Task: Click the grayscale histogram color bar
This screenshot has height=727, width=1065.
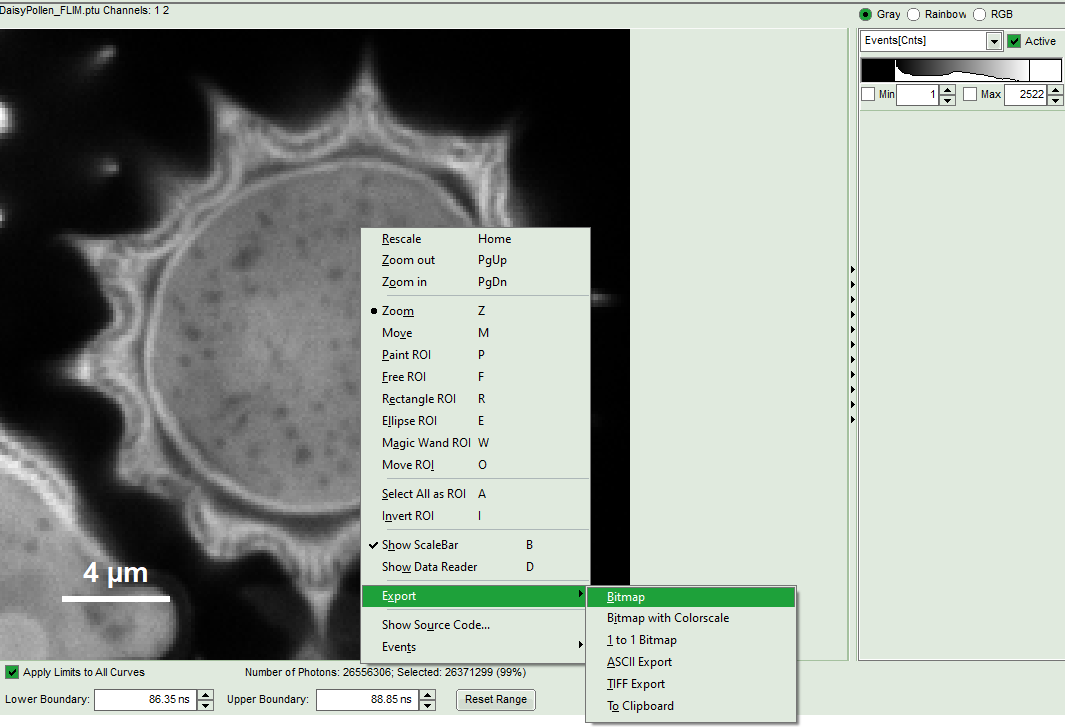Action: click(x=960, y=70)
